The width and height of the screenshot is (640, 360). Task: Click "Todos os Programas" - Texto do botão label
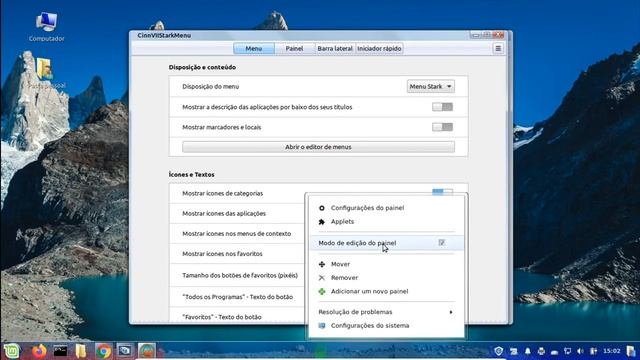[238, 297]
